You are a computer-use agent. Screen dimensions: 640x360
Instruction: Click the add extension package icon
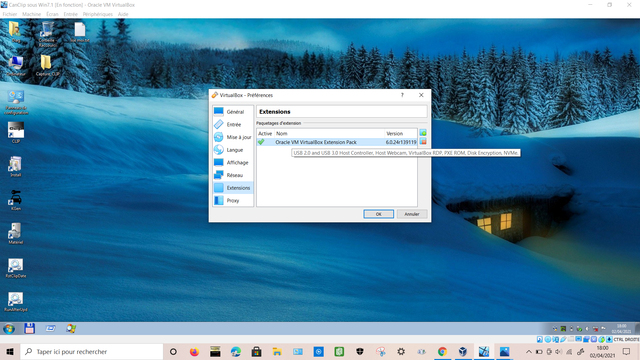coord(423,133)
